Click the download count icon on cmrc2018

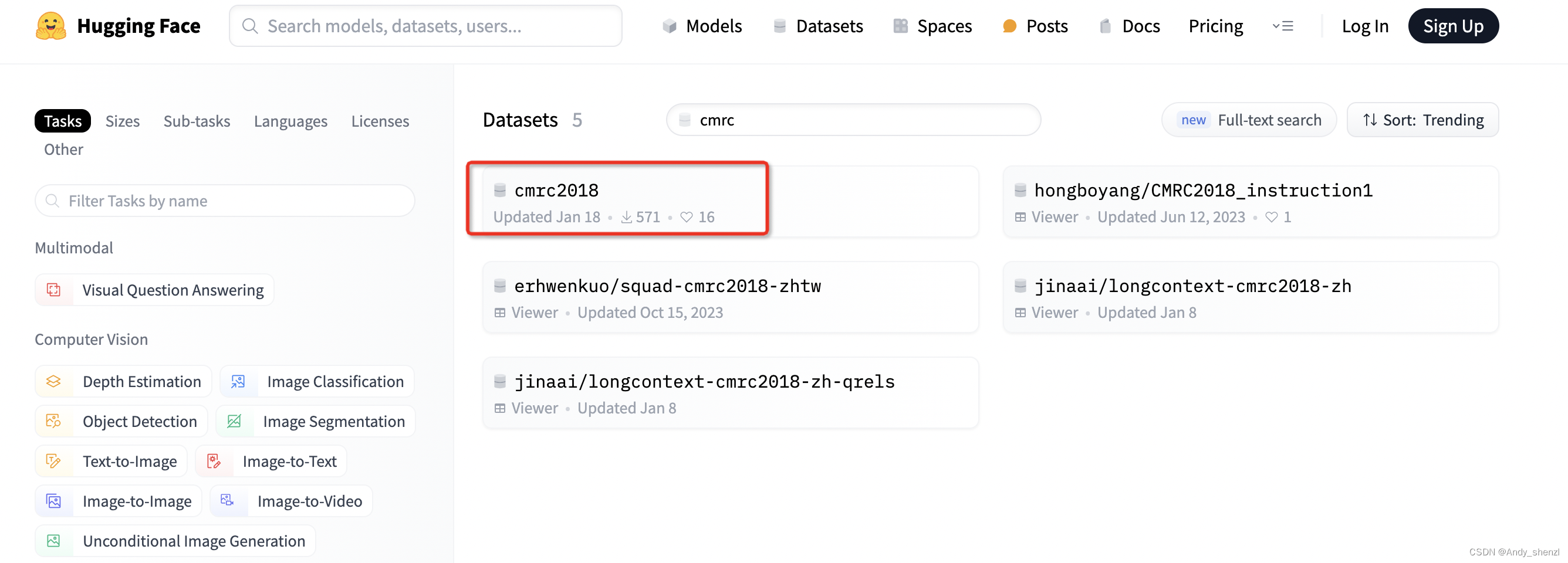[626, 217]
